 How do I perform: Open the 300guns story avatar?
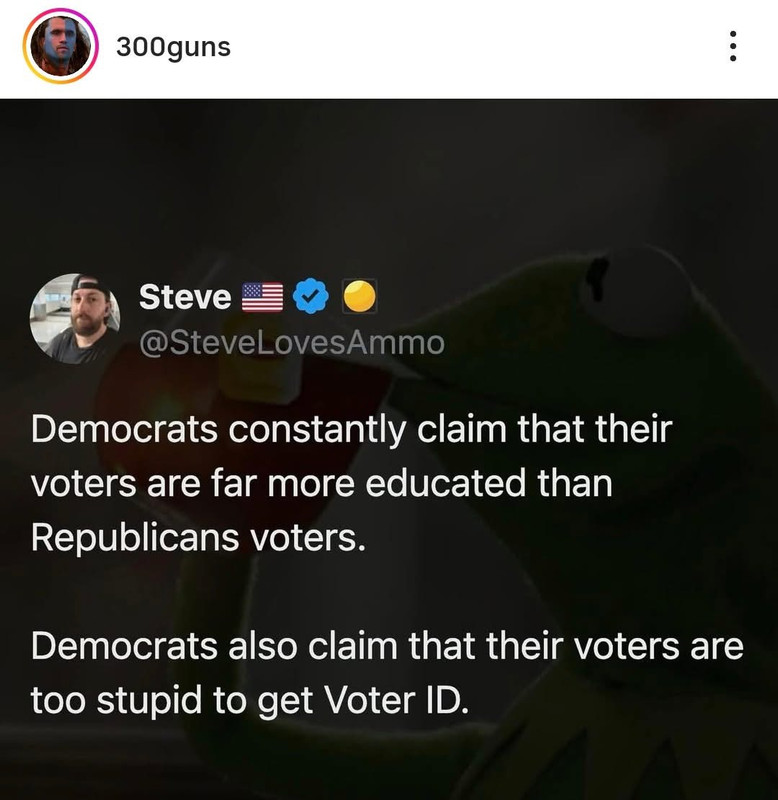60,46
